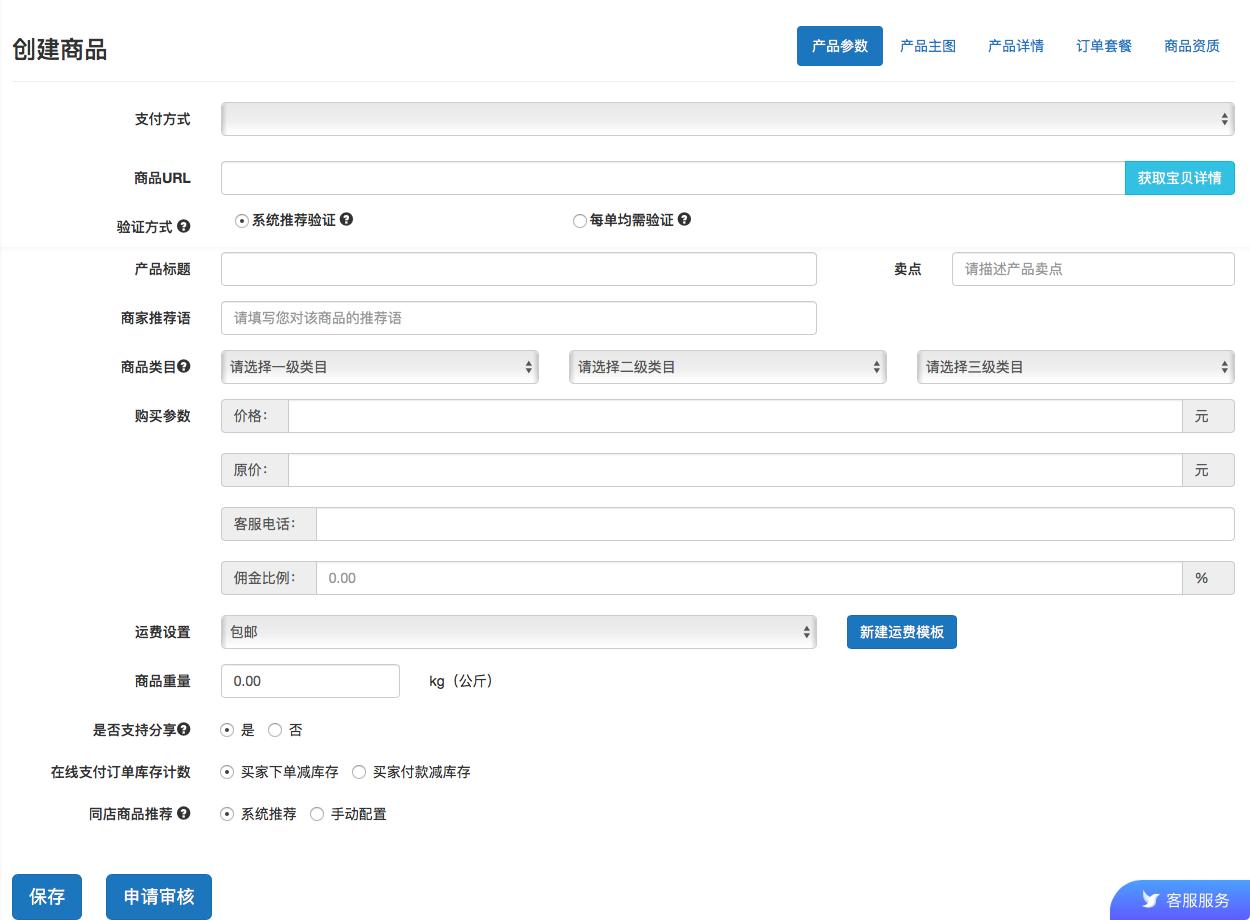Viewport: 1250px width, 920px height.
Task: Open the 支付方式 dropdown
Action: point(727,118)
